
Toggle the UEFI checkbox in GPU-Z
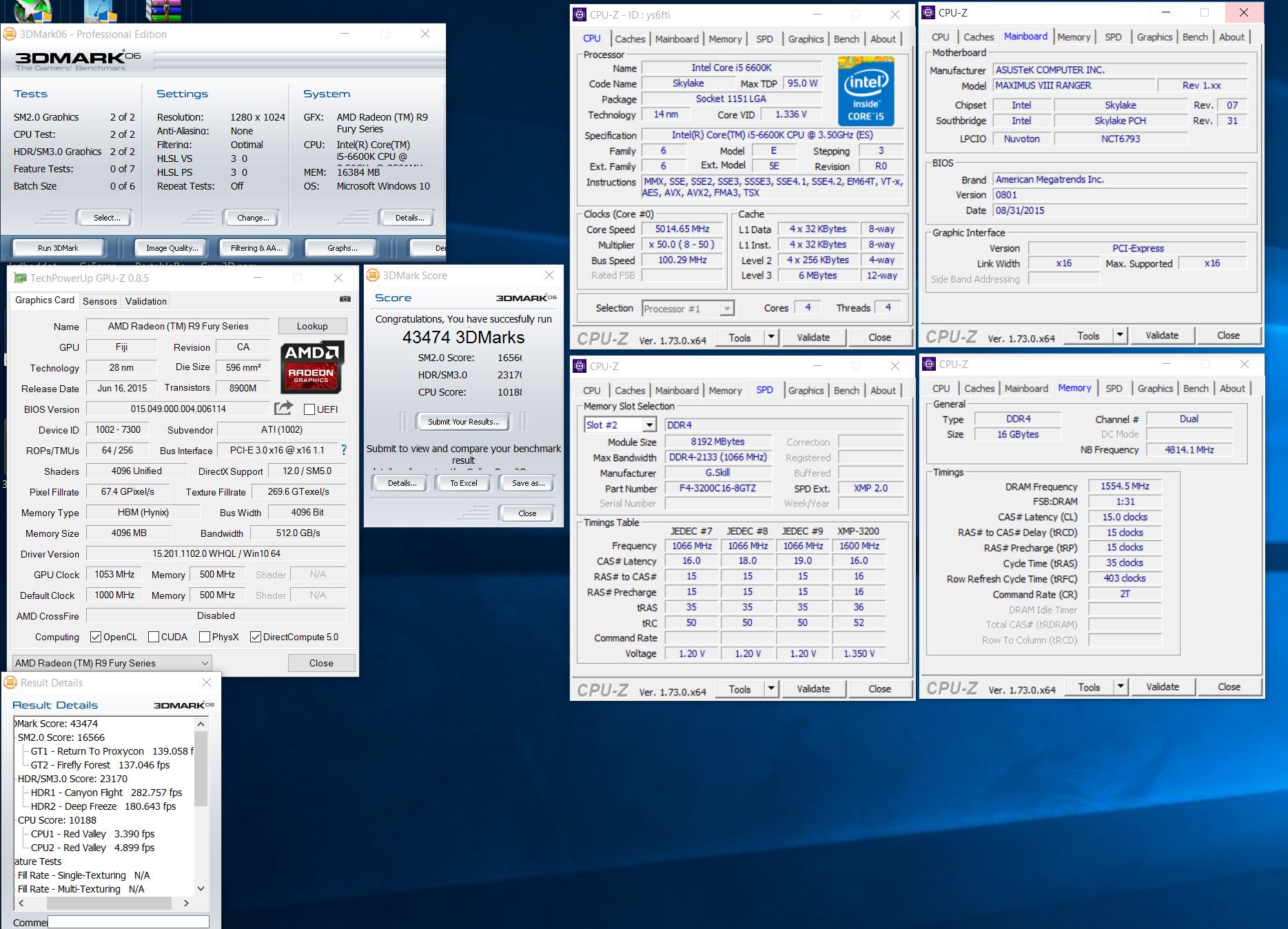[309, 409]
